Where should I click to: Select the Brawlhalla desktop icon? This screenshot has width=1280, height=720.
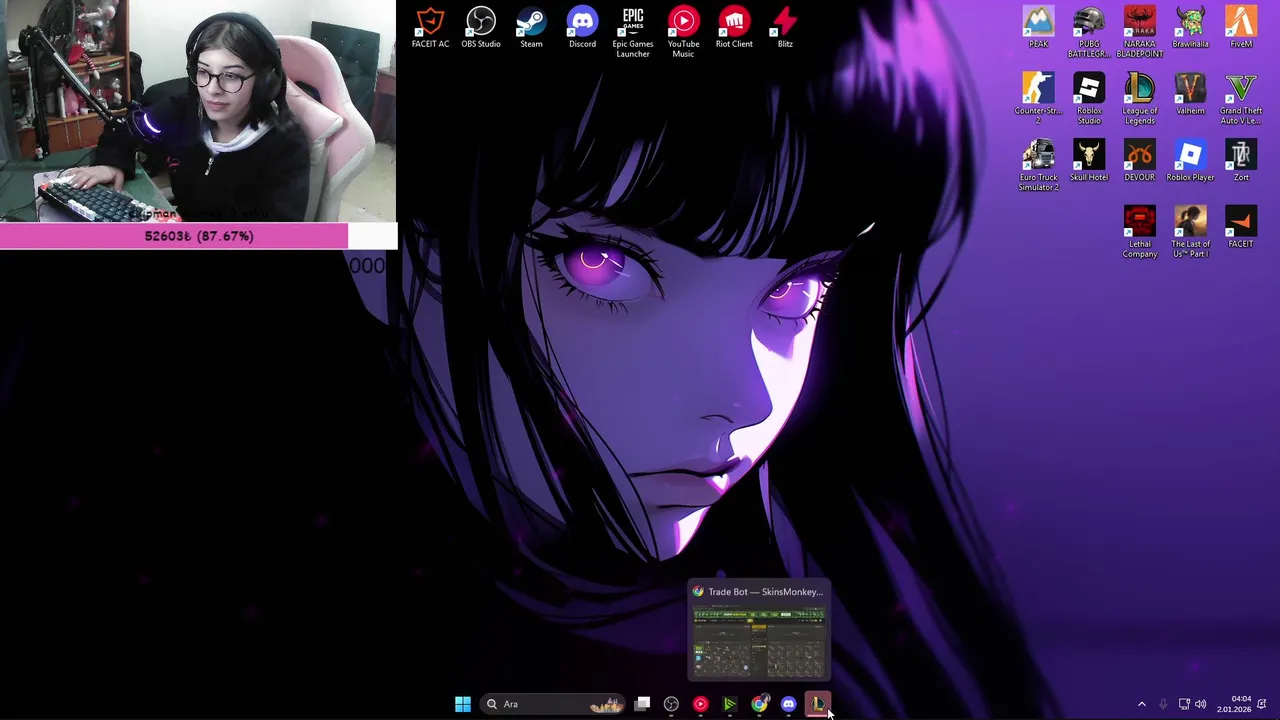(1190, 27)
